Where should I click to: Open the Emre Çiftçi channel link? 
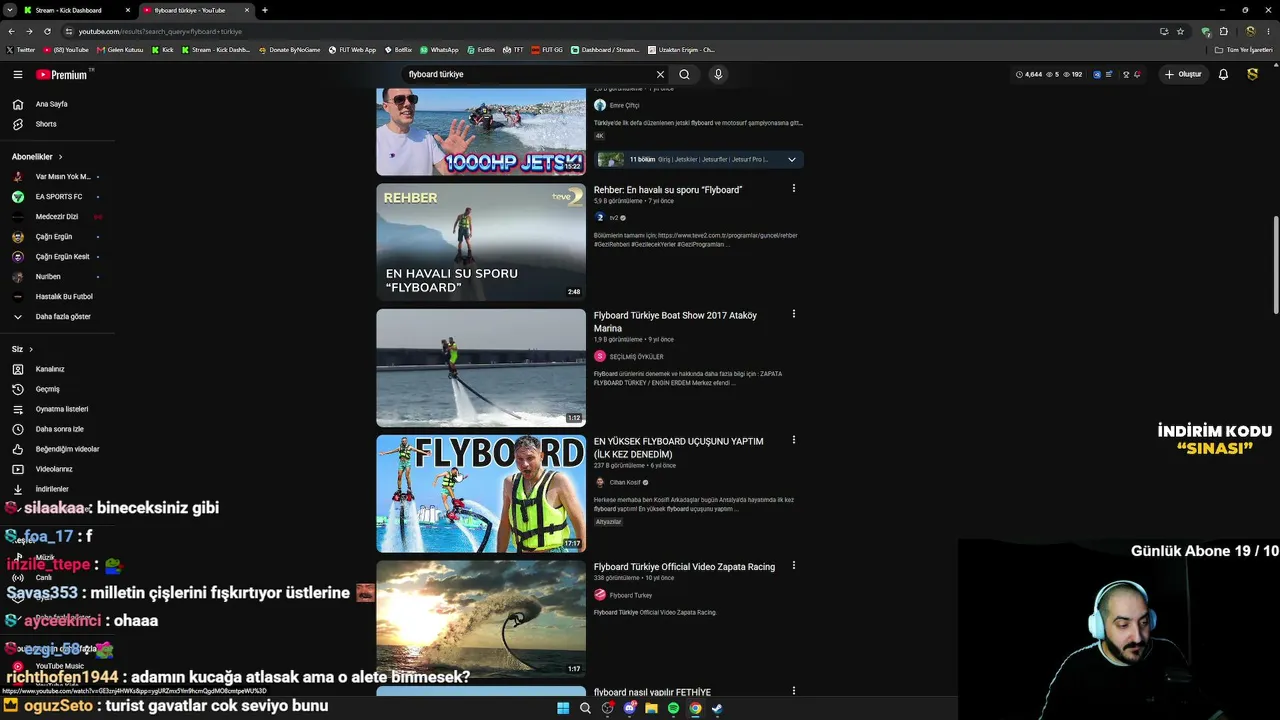624,105
